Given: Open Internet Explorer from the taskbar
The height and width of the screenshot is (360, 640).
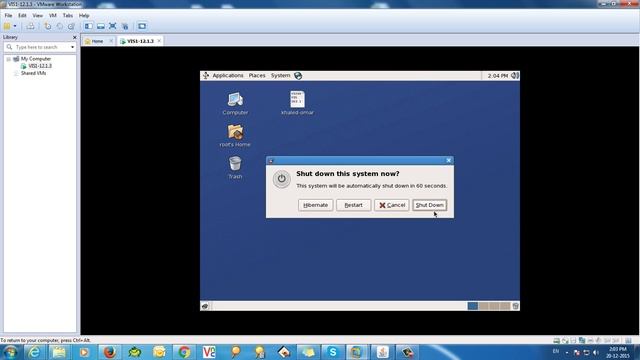Looking at the screenshot, I should point(34,352).
